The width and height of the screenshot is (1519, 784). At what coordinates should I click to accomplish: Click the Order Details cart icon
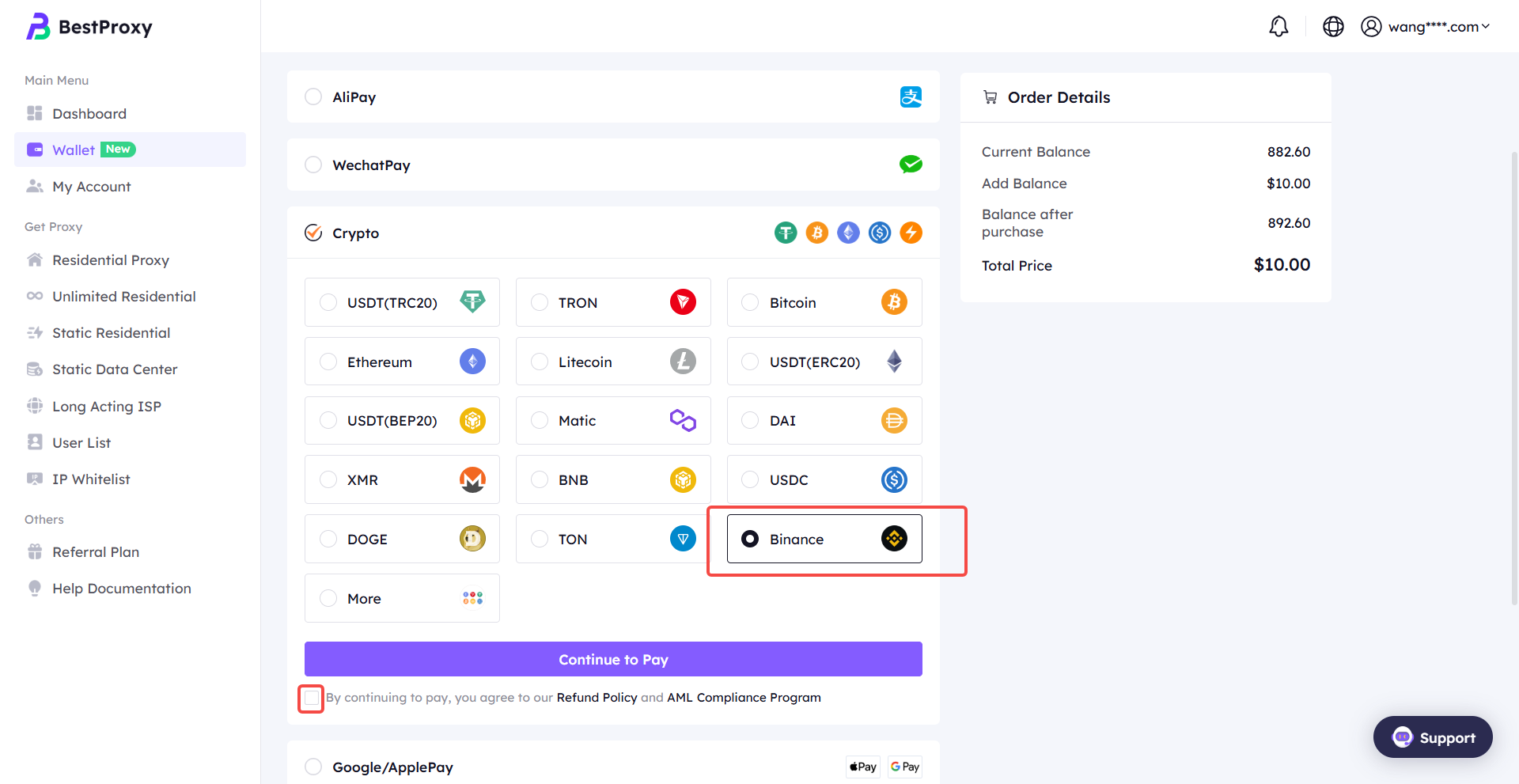point(990,97)
